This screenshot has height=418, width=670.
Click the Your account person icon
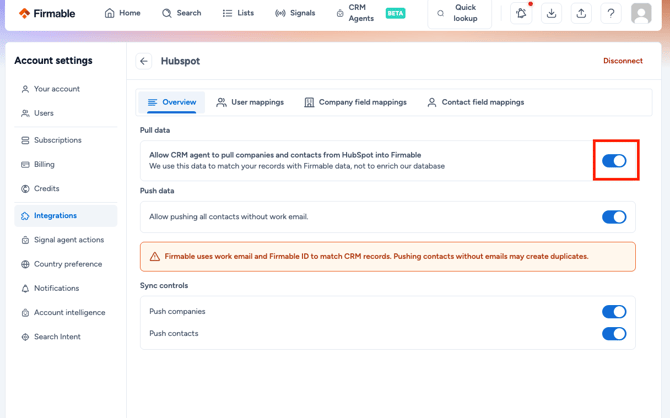point(25,89)
